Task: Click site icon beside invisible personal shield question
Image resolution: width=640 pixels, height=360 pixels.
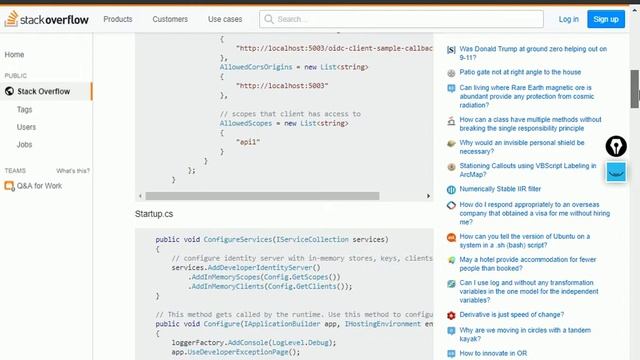Action: point(451,143)
